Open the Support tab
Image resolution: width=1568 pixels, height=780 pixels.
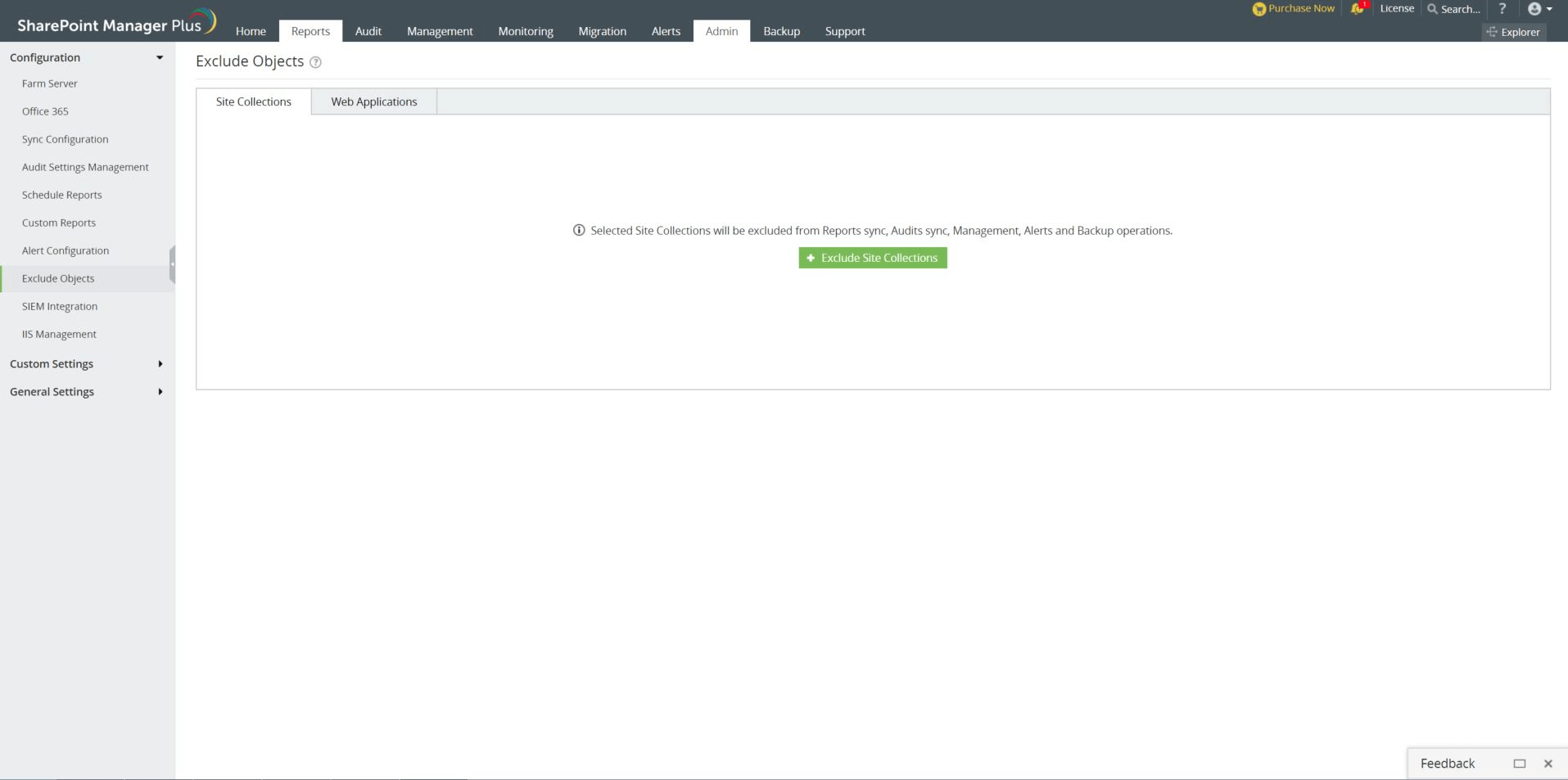pyautogui.click(x=845, y=31)
